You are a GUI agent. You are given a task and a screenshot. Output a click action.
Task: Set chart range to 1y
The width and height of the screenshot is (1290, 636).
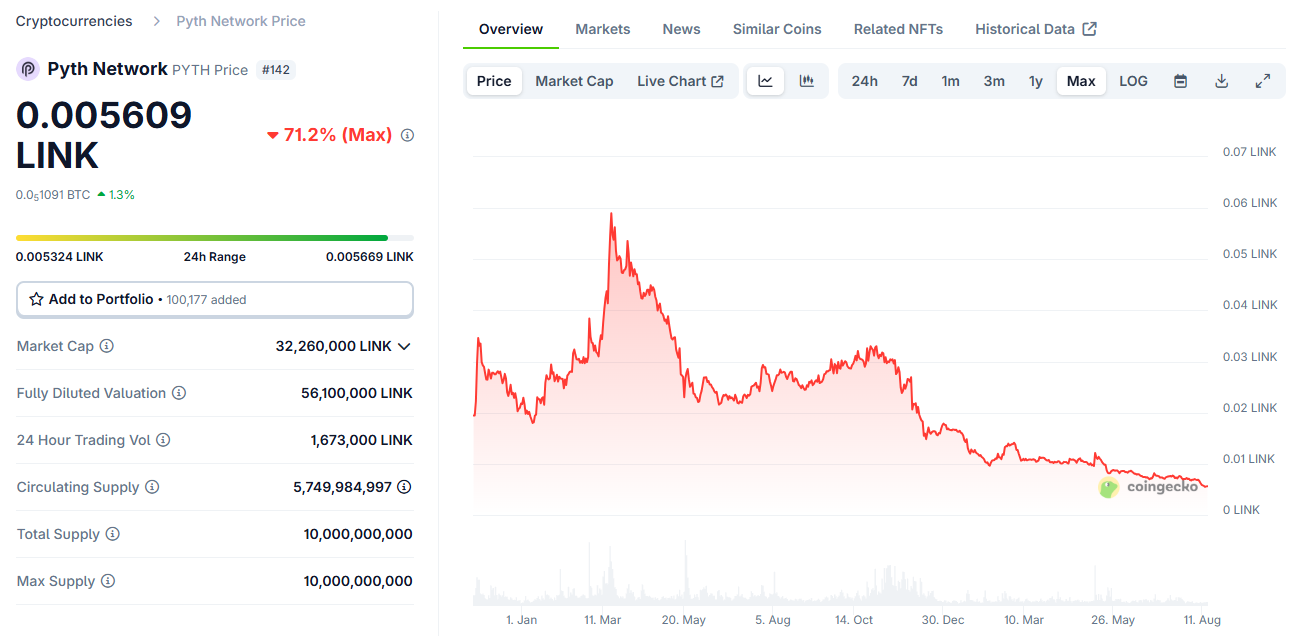[1036, 81]
